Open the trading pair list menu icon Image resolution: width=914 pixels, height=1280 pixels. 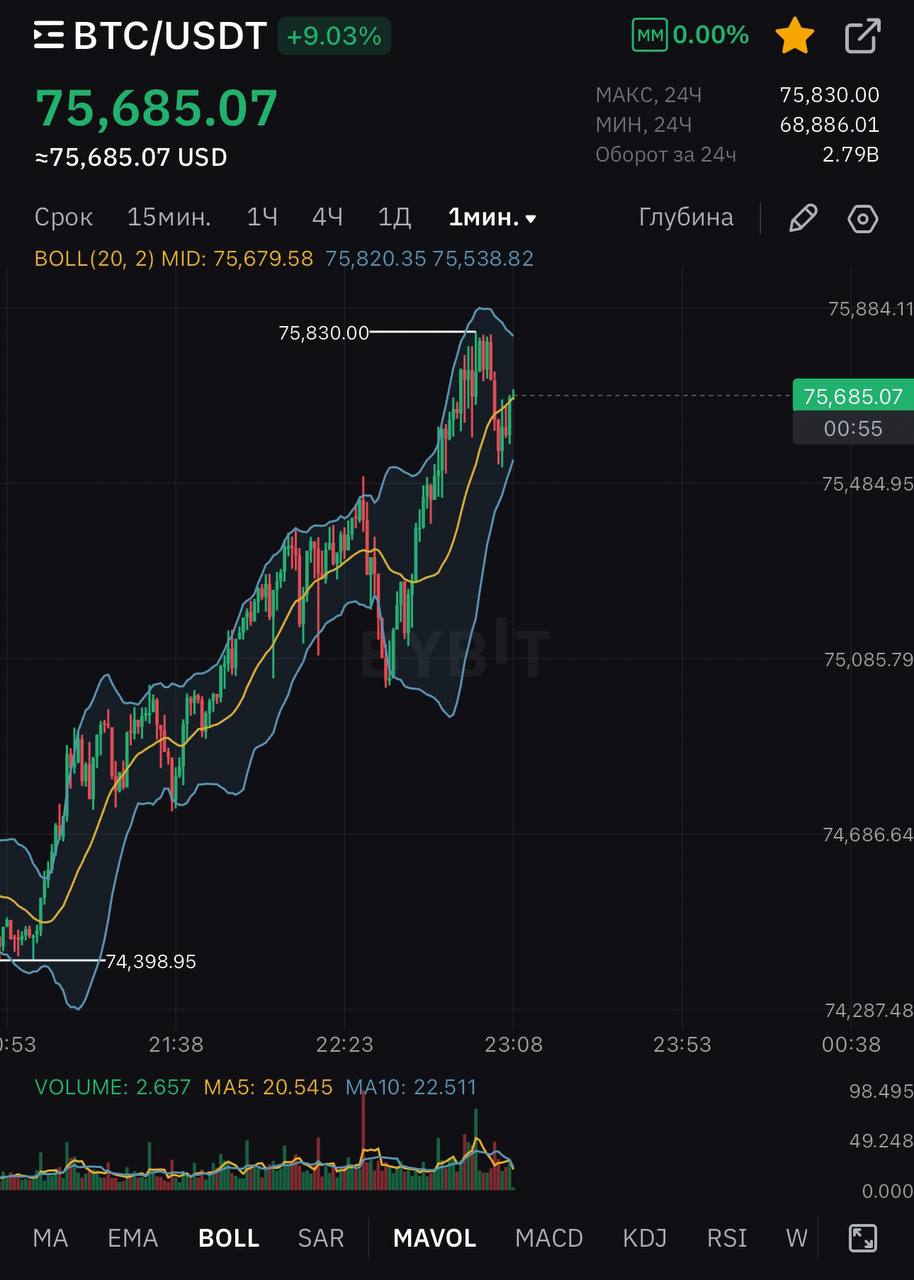click(x=49, y=36)
